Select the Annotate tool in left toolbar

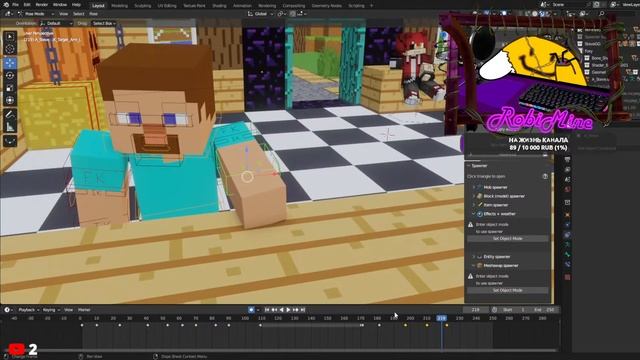[10, 115]
